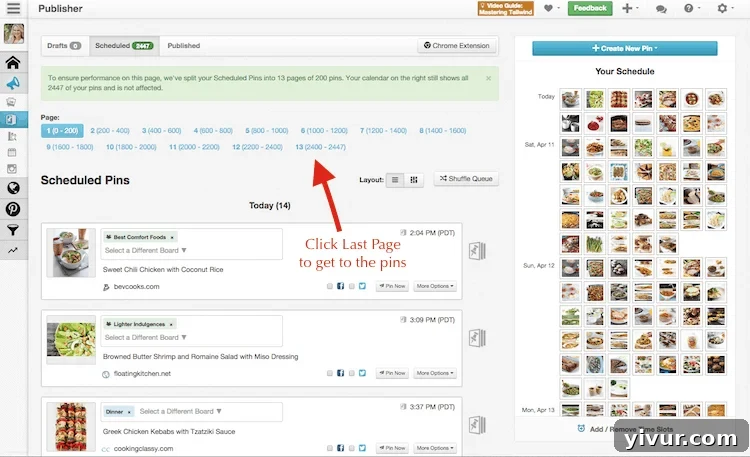Remove the Dinner board tag
This screenshot has width=750, height=457.
[x=129, y=412]
